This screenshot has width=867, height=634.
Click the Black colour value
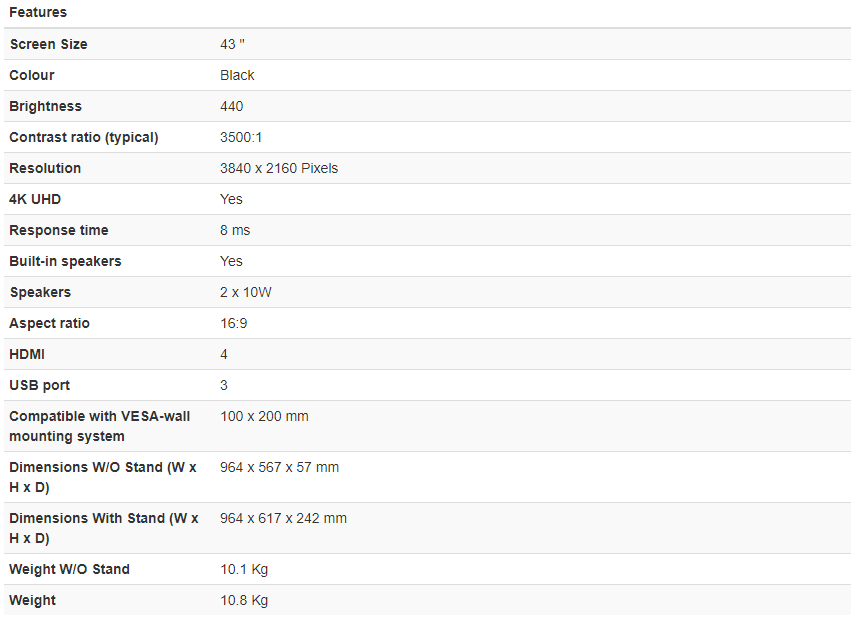pos(237,75)
